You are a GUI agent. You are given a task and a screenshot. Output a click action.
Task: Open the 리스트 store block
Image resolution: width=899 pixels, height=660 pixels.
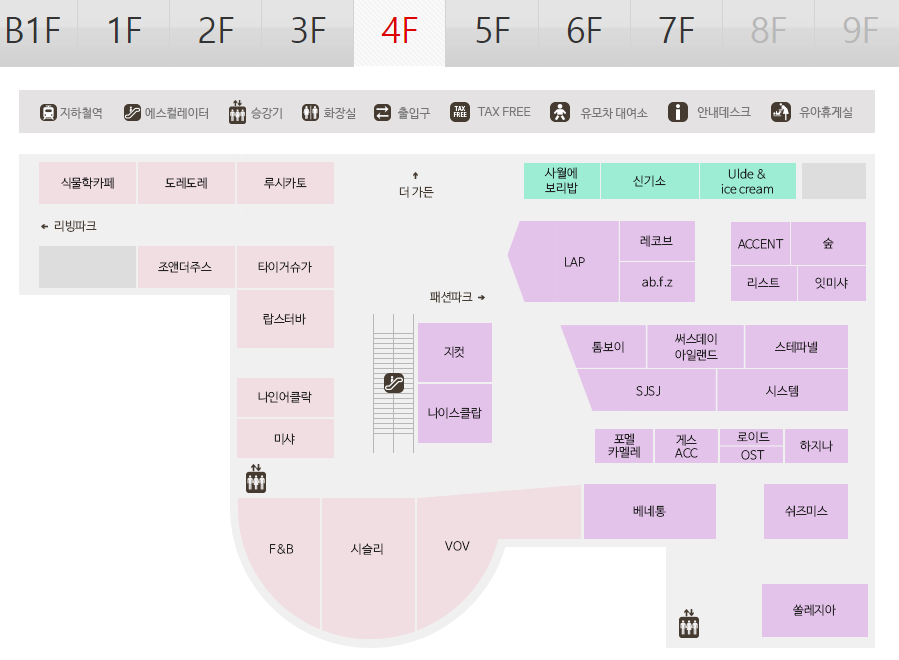pyautogui.click(x=764, y=283)
